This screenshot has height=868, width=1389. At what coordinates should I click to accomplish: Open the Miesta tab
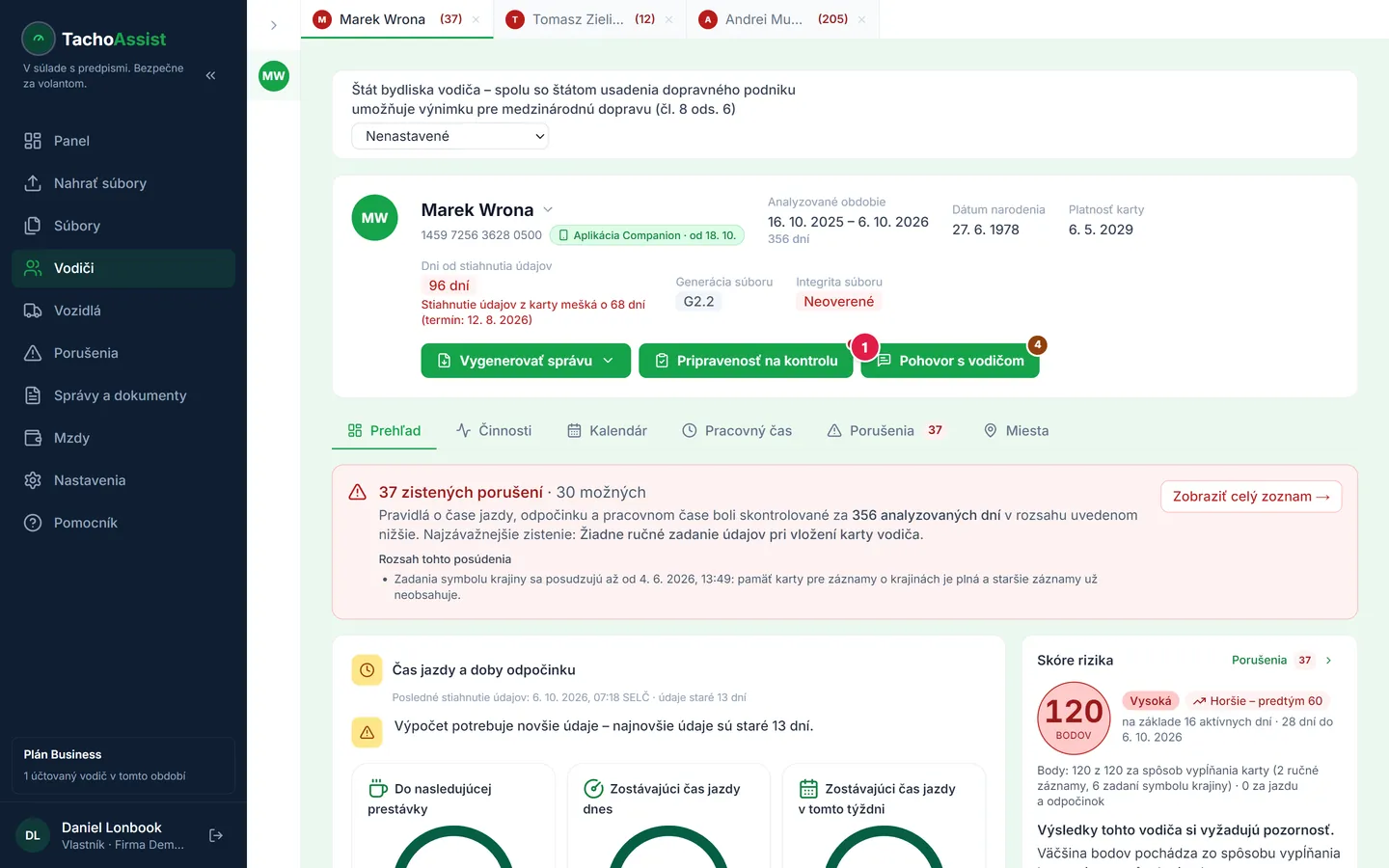(1016, 431)
